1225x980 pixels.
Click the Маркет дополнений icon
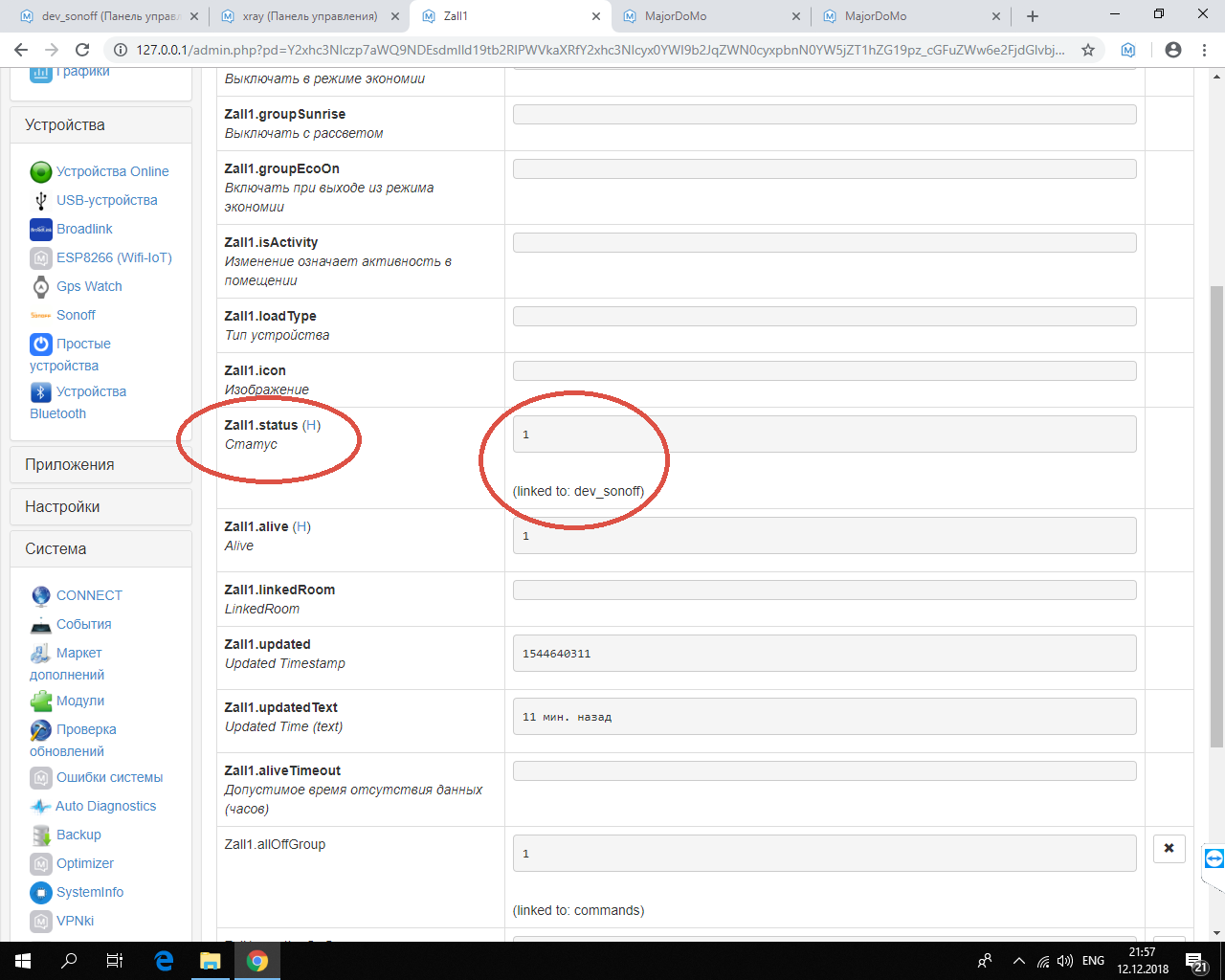click(40, 654)
